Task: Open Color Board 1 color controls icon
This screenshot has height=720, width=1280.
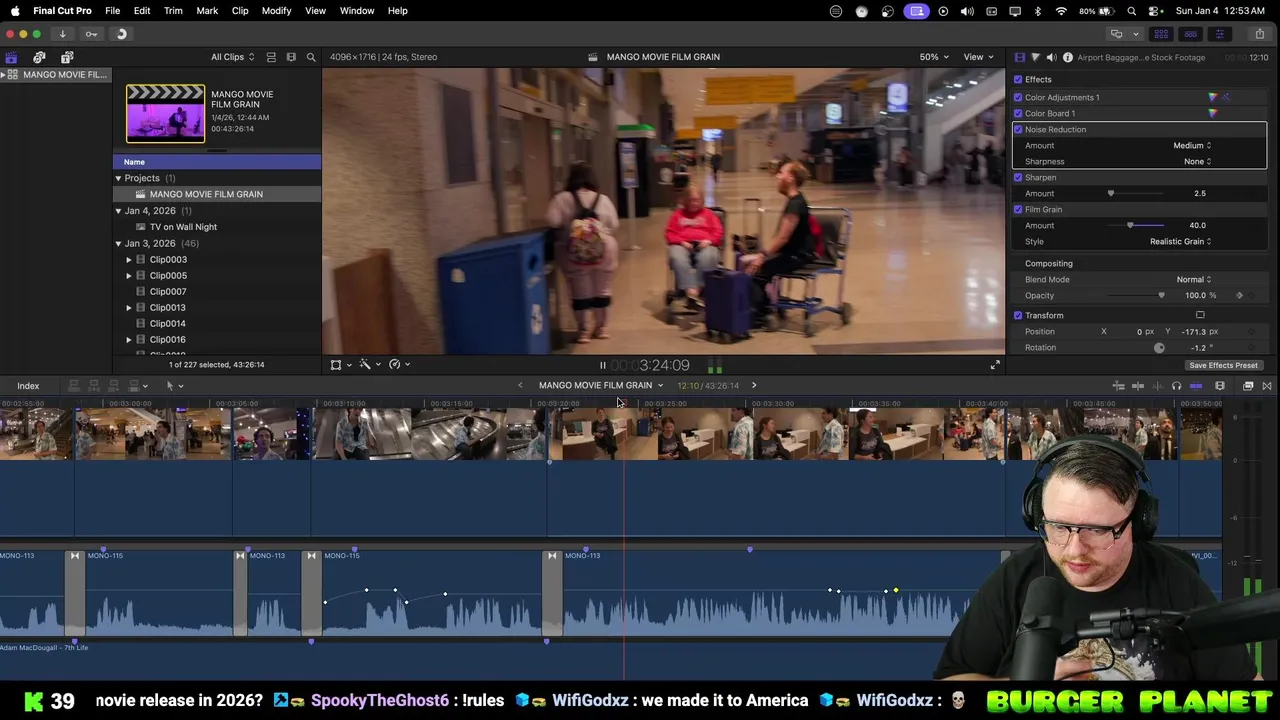Action: [x=1213, y=113]
